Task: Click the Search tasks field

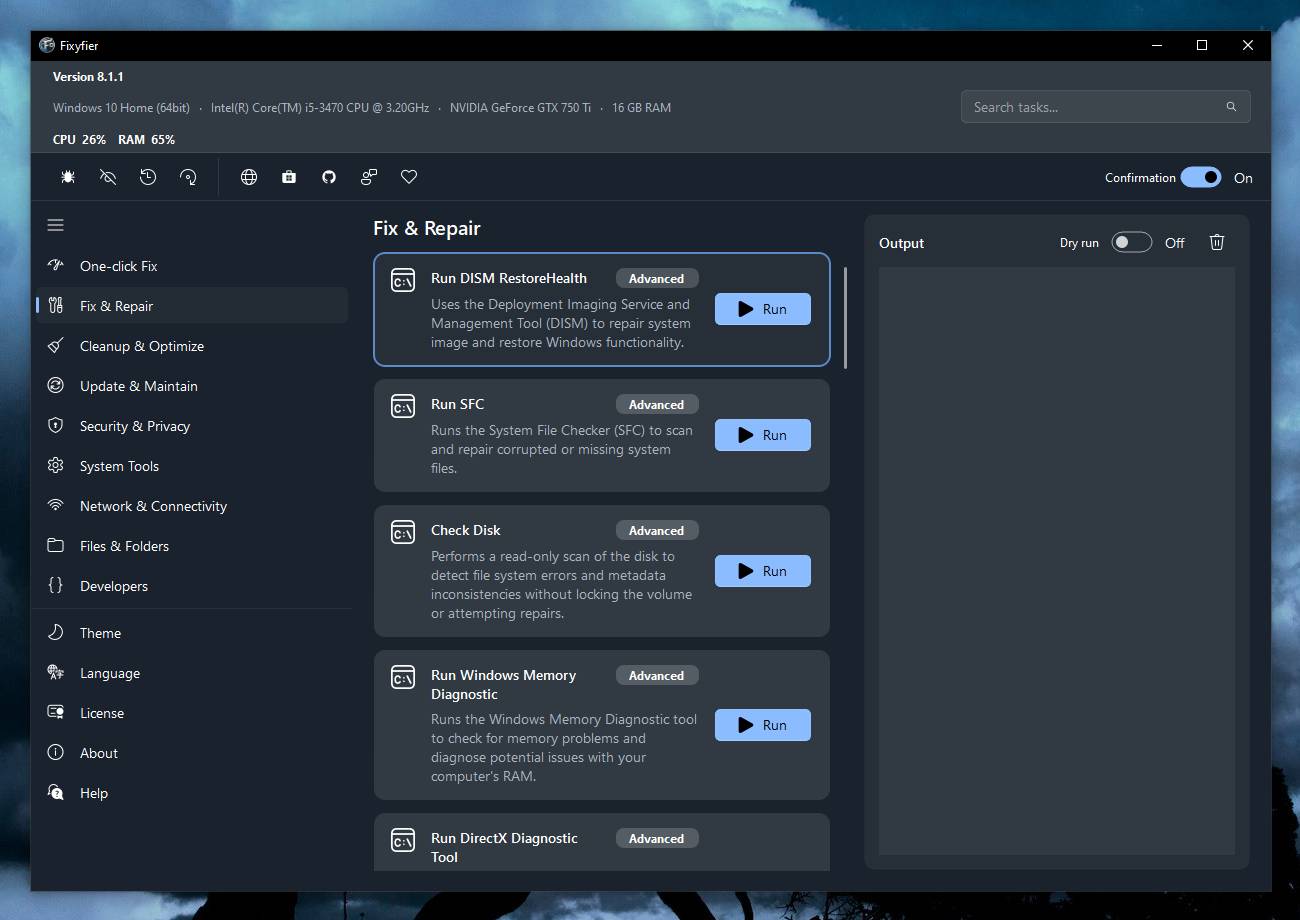Action: click(x=1105, y=107)
